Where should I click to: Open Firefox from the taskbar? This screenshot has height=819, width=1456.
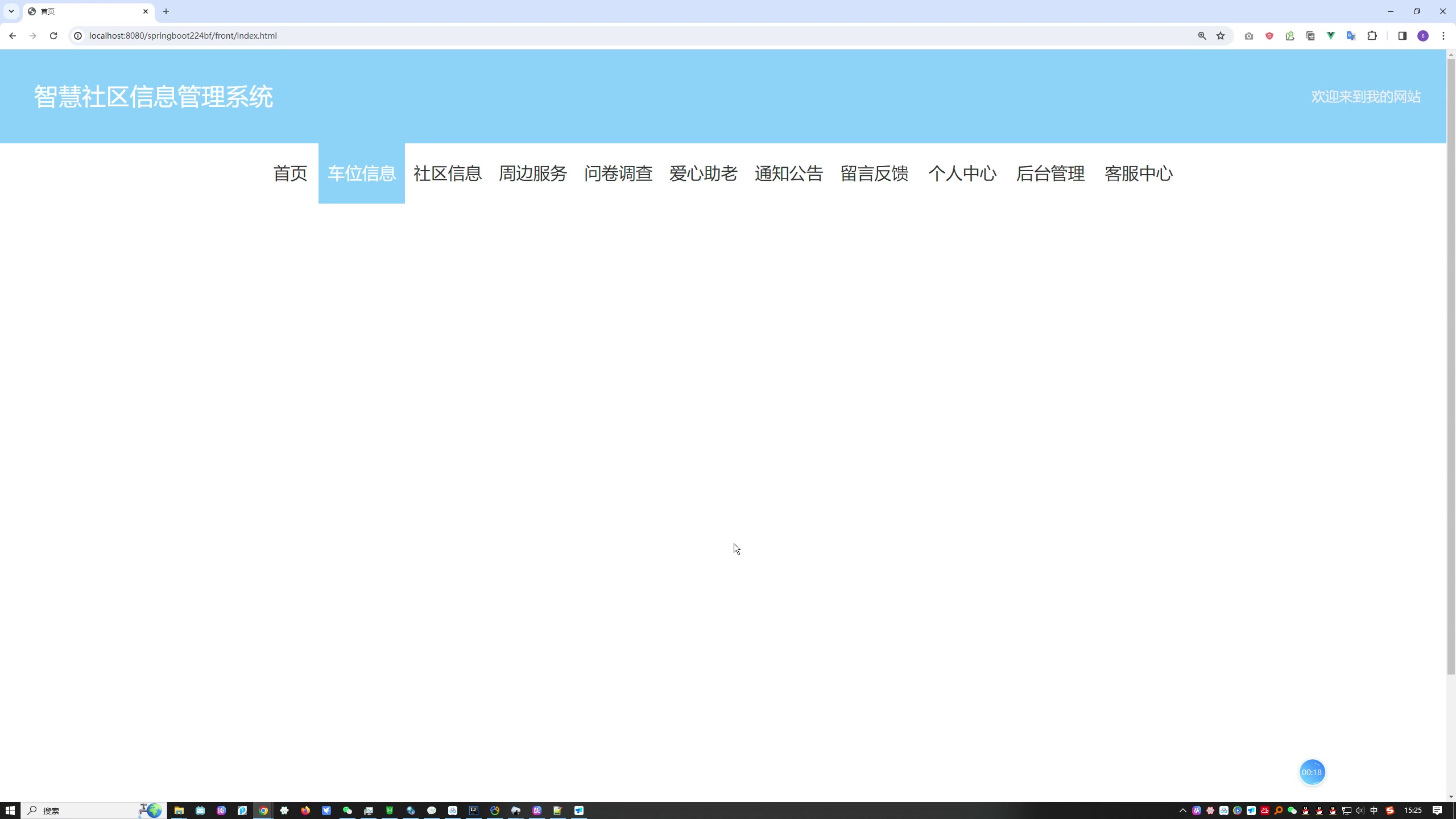pyautogui.click(x=305, y=810)
